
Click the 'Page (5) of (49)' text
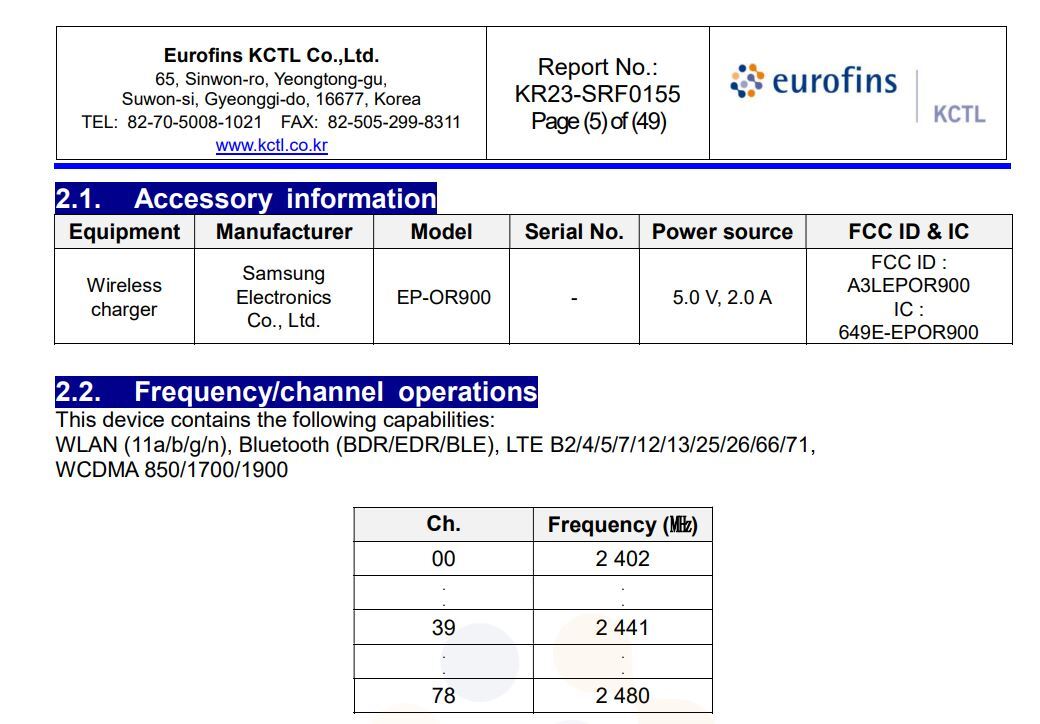coord(598,121)
